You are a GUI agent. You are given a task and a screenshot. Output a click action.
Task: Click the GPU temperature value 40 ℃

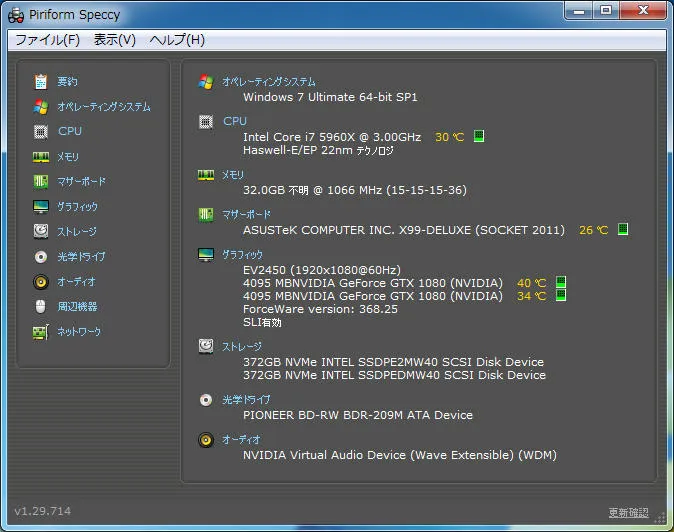coord(532,283)
